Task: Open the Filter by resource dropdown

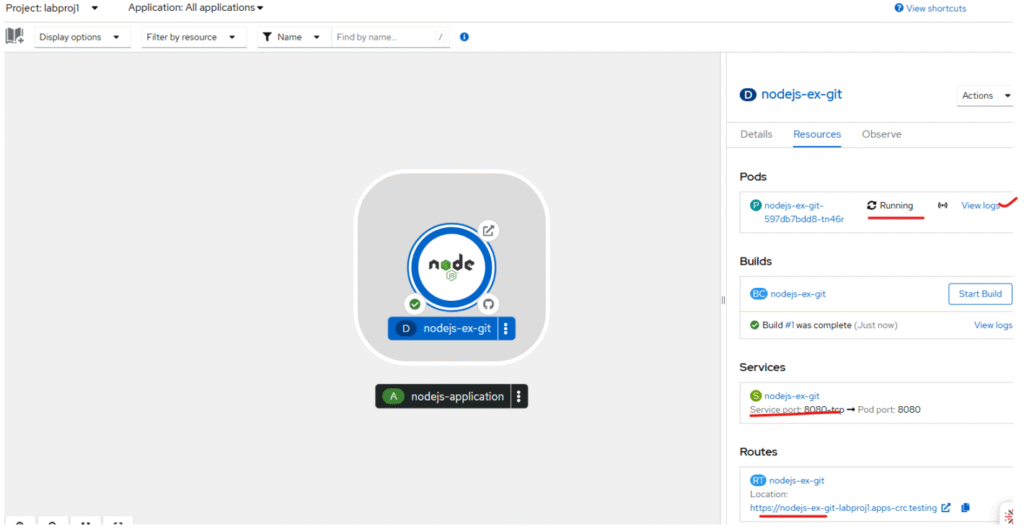Action: tap(192, 37)
